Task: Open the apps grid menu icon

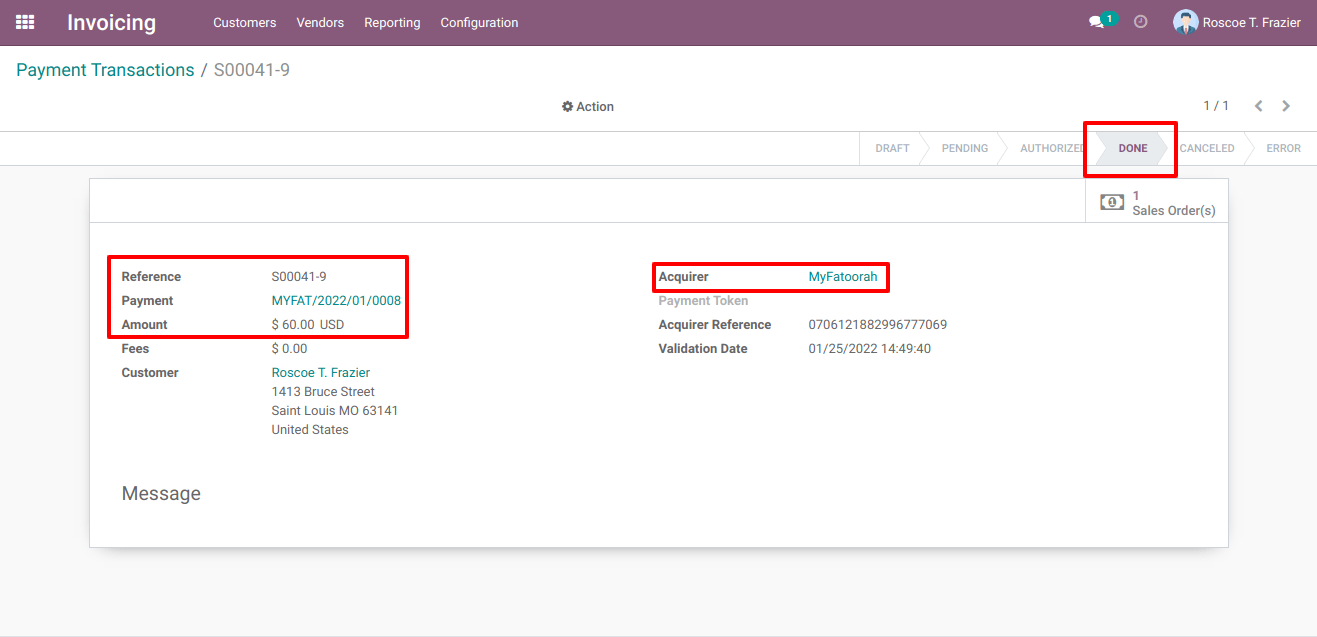Action: [25, 22]
